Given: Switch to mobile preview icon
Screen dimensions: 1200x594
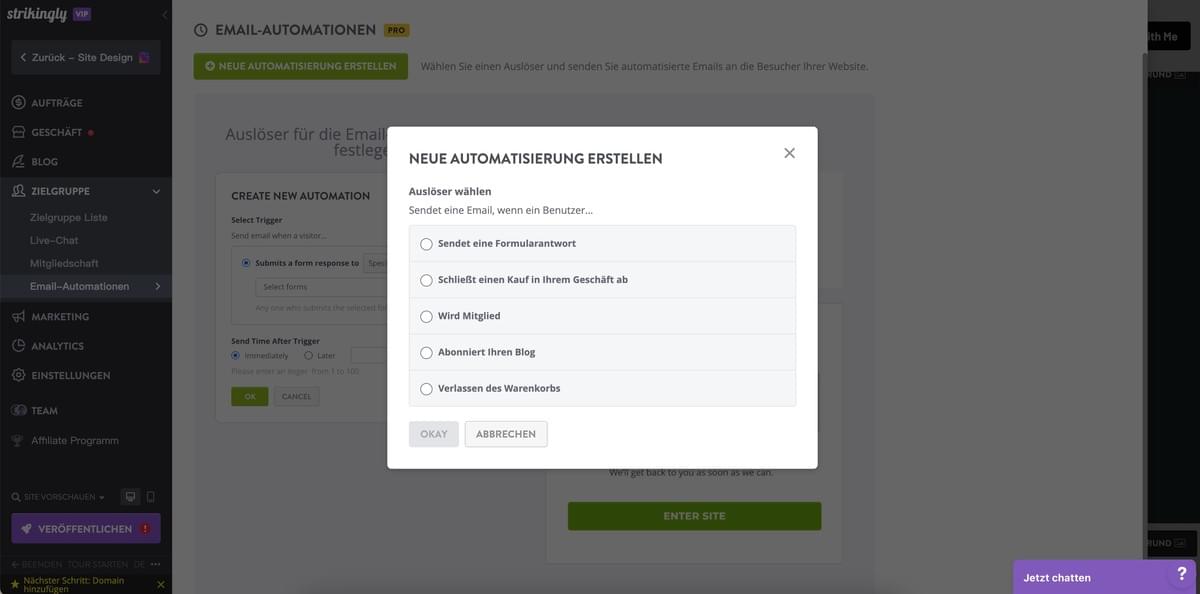Looking at the screenshot, I should pos(151,495).
